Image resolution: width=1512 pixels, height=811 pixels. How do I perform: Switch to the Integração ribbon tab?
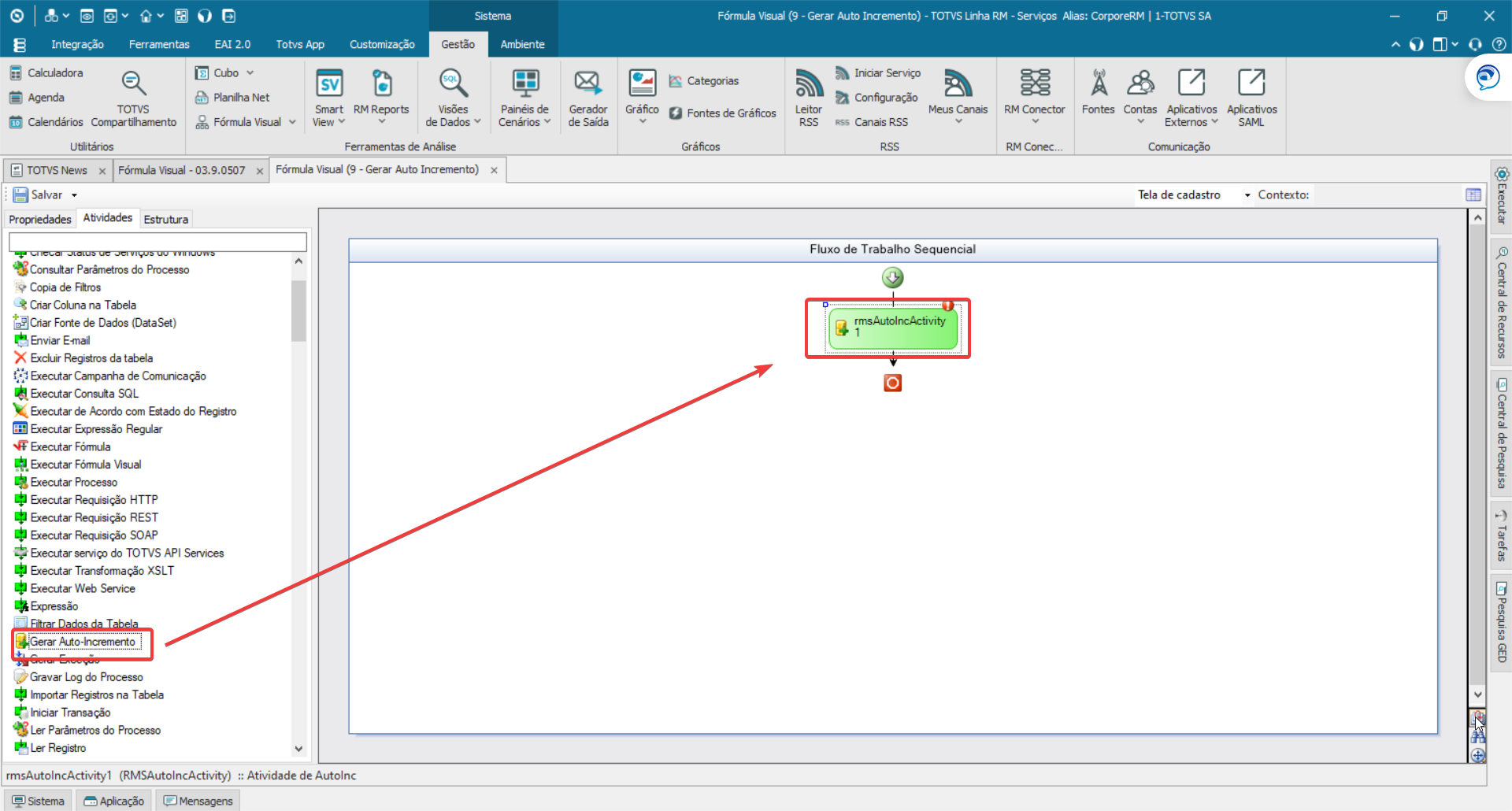[x=77, y=44]
